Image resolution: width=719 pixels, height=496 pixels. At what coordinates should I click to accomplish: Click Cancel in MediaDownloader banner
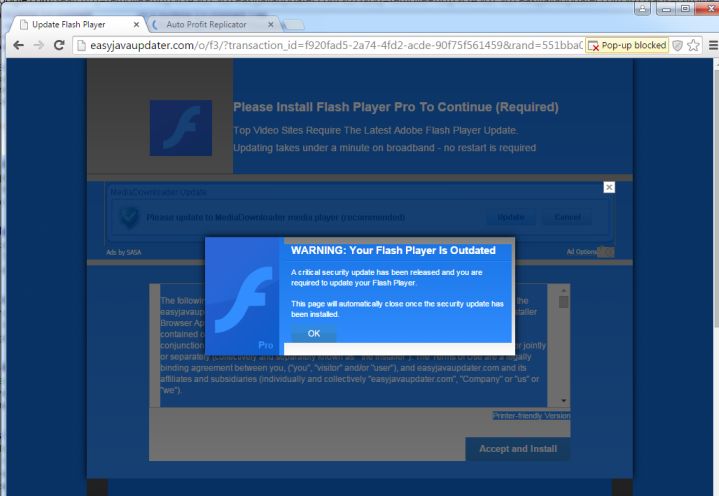pyautogui.click(x=568, y=217)
